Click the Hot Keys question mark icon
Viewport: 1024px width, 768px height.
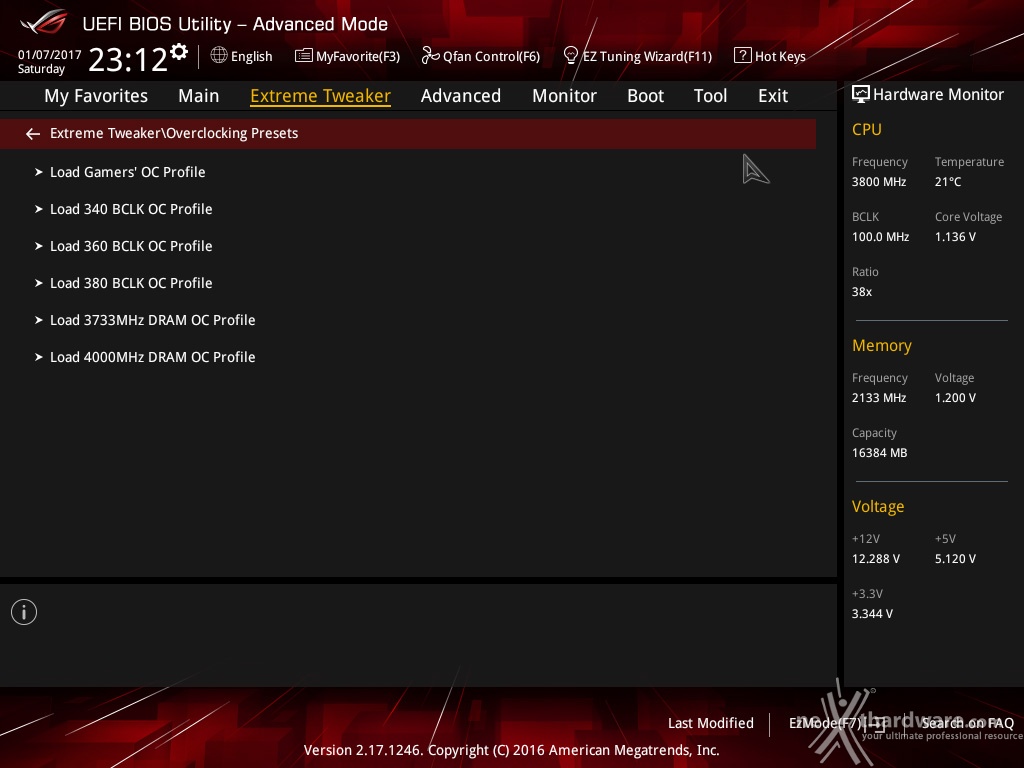pyautogui.click(x=743, y=56)
